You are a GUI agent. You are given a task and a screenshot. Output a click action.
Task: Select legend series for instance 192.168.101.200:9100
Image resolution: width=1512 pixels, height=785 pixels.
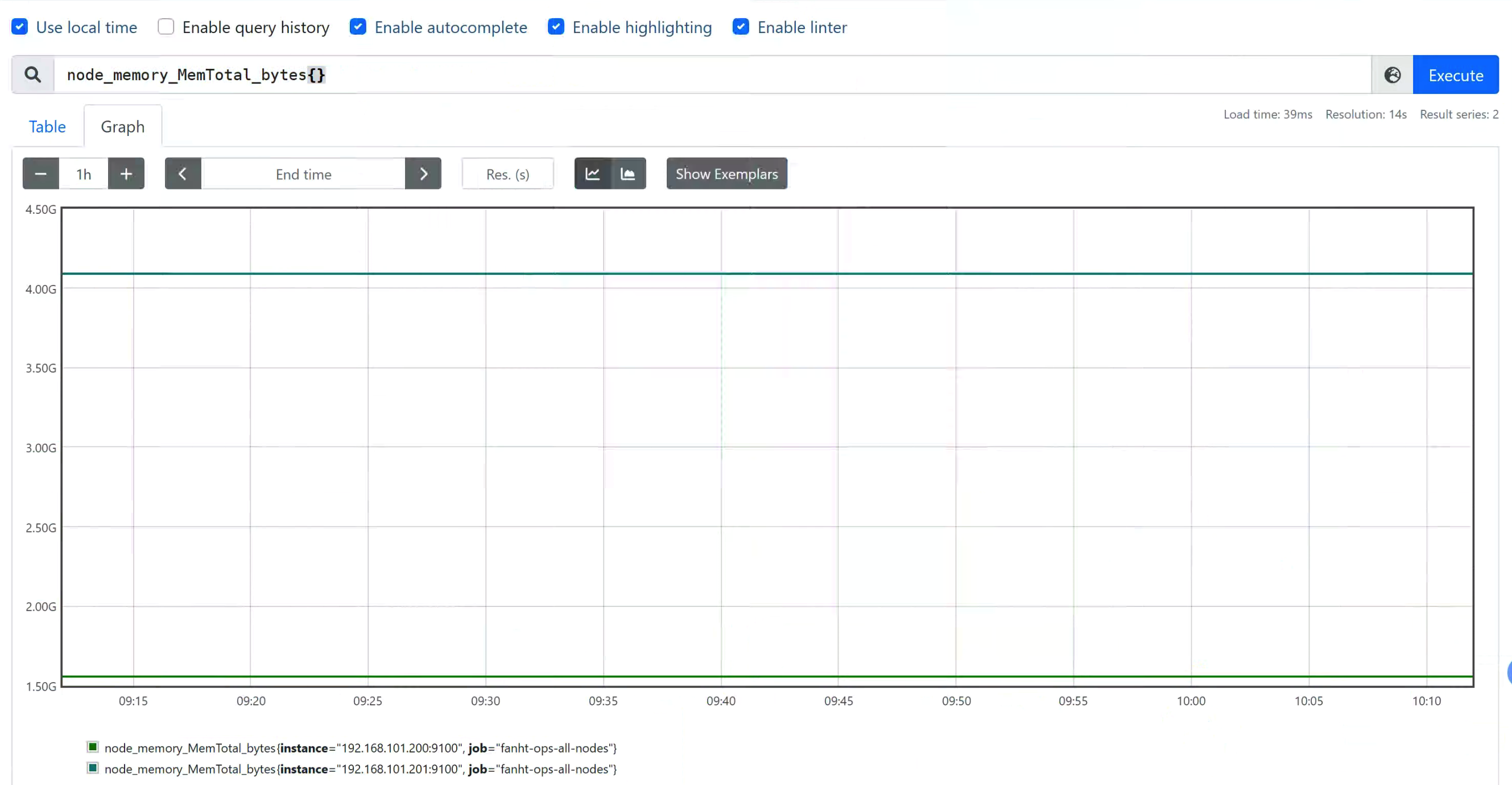[361, 748]
